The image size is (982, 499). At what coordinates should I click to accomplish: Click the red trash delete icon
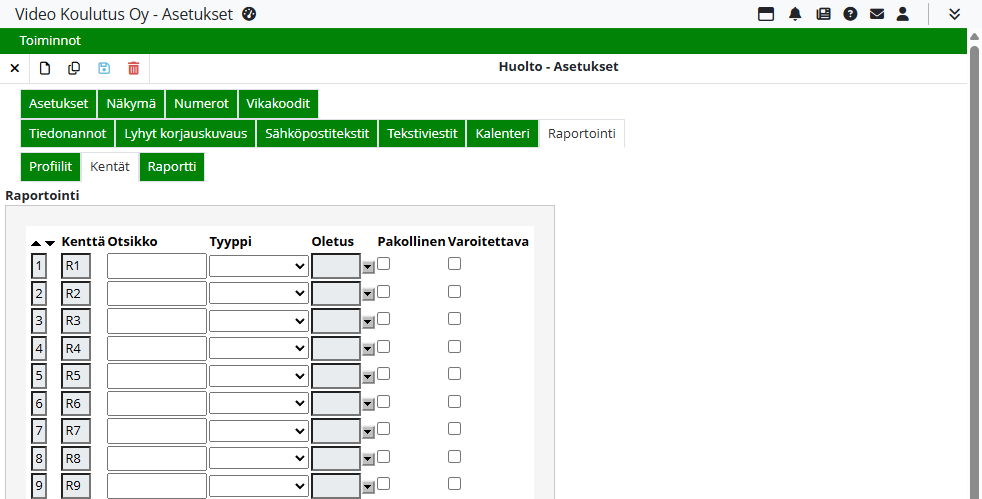(134, 68)
